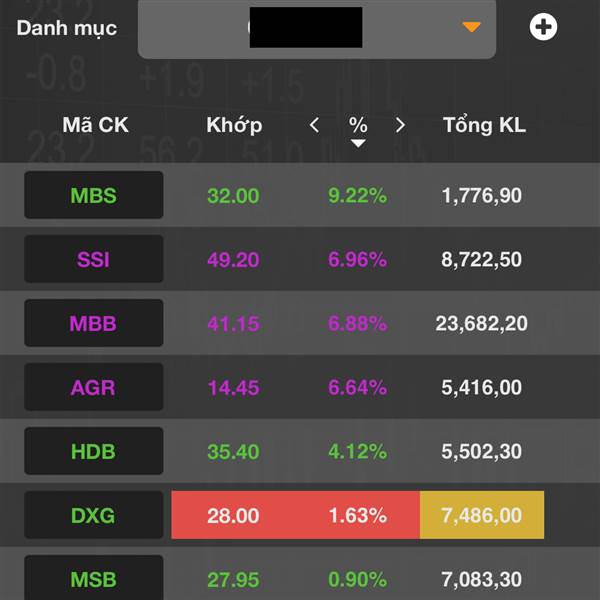
Task: Select the MBS stock ticker
Action: pyautogui.click(x=94, y=195)
